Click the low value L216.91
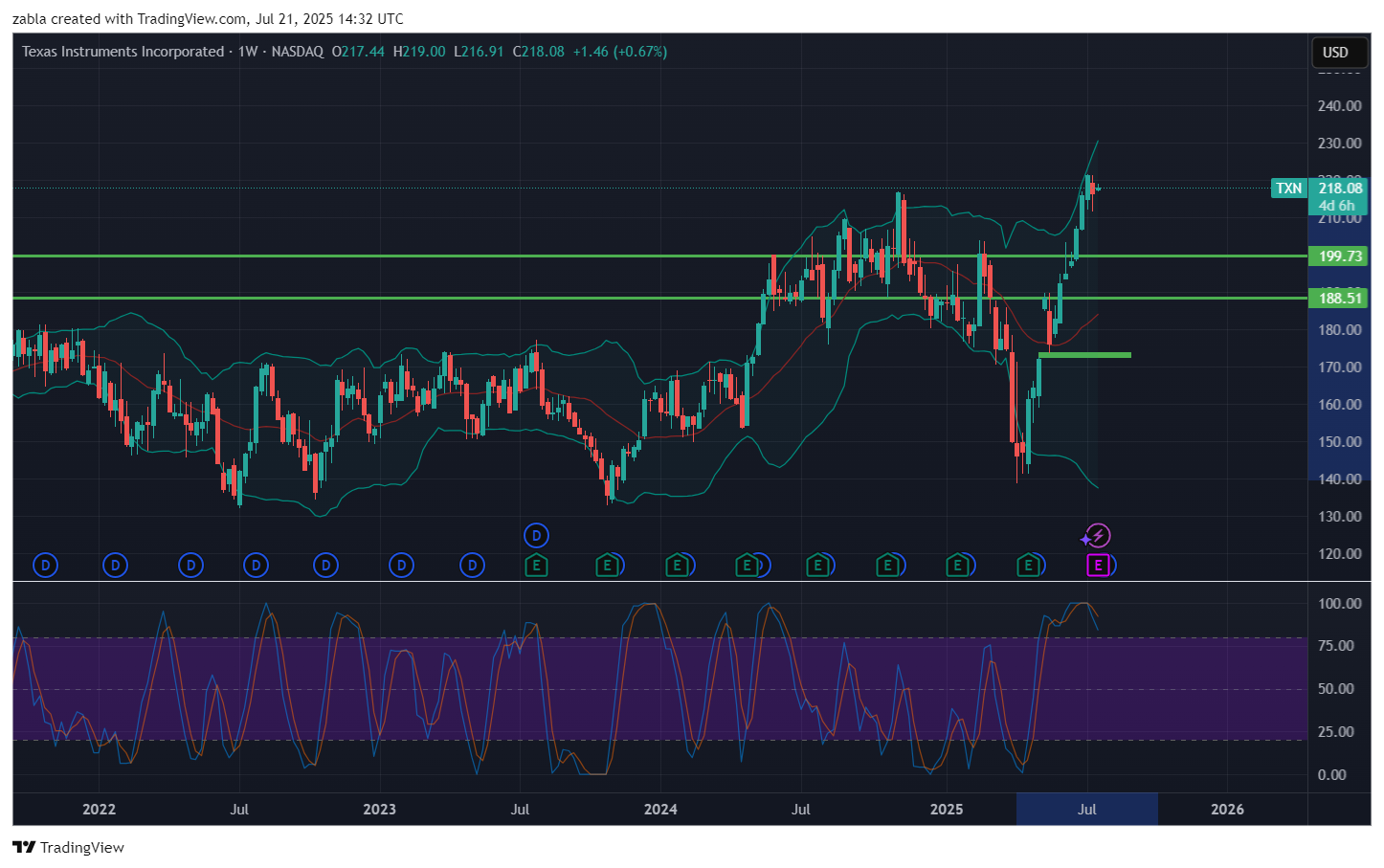 pyautogui.click(x=479, y=52)
